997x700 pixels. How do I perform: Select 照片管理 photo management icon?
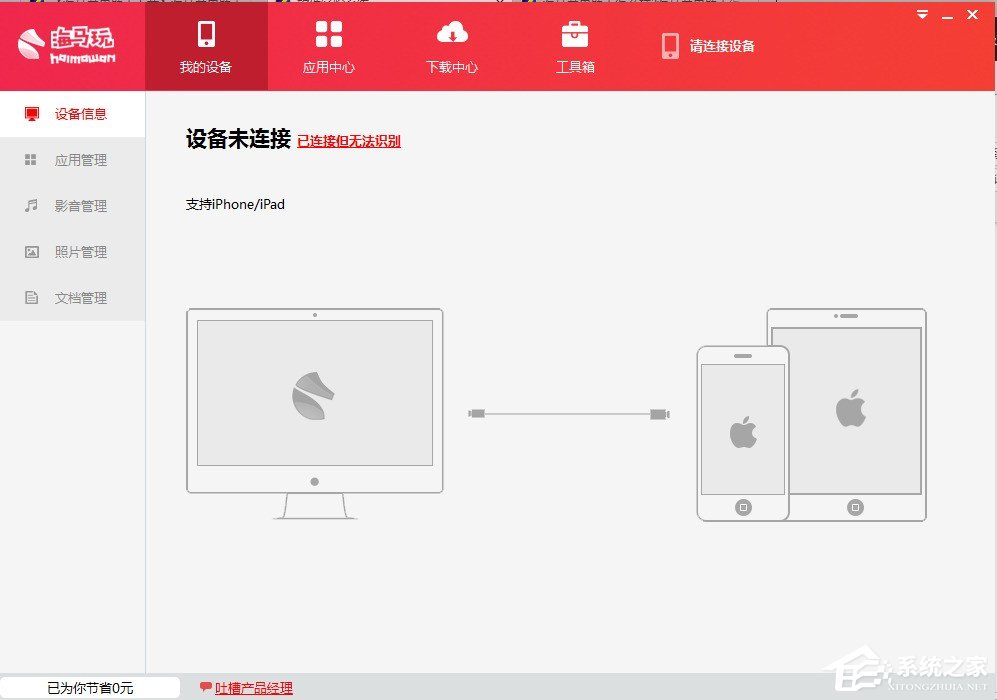(72, 251)
